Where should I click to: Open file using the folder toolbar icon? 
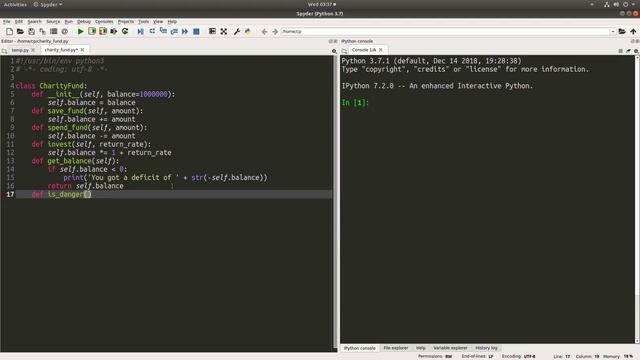click(x=20, y=31)
